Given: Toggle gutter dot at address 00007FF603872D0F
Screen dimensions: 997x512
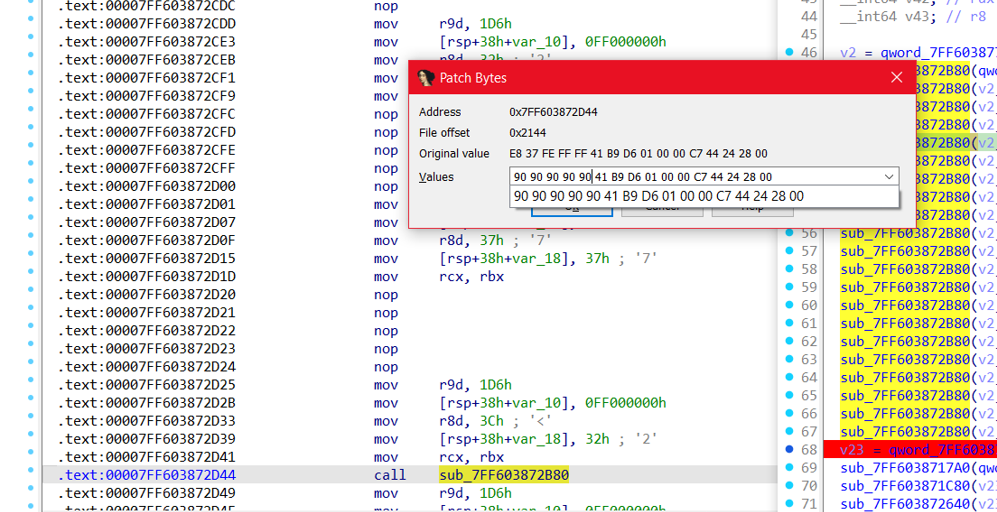Looking at the screenshot, I should point(31,241).
